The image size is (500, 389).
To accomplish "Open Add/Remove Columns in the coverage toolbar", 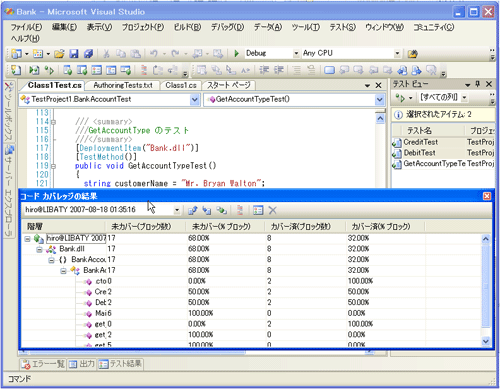I will (x=258, y=210).
